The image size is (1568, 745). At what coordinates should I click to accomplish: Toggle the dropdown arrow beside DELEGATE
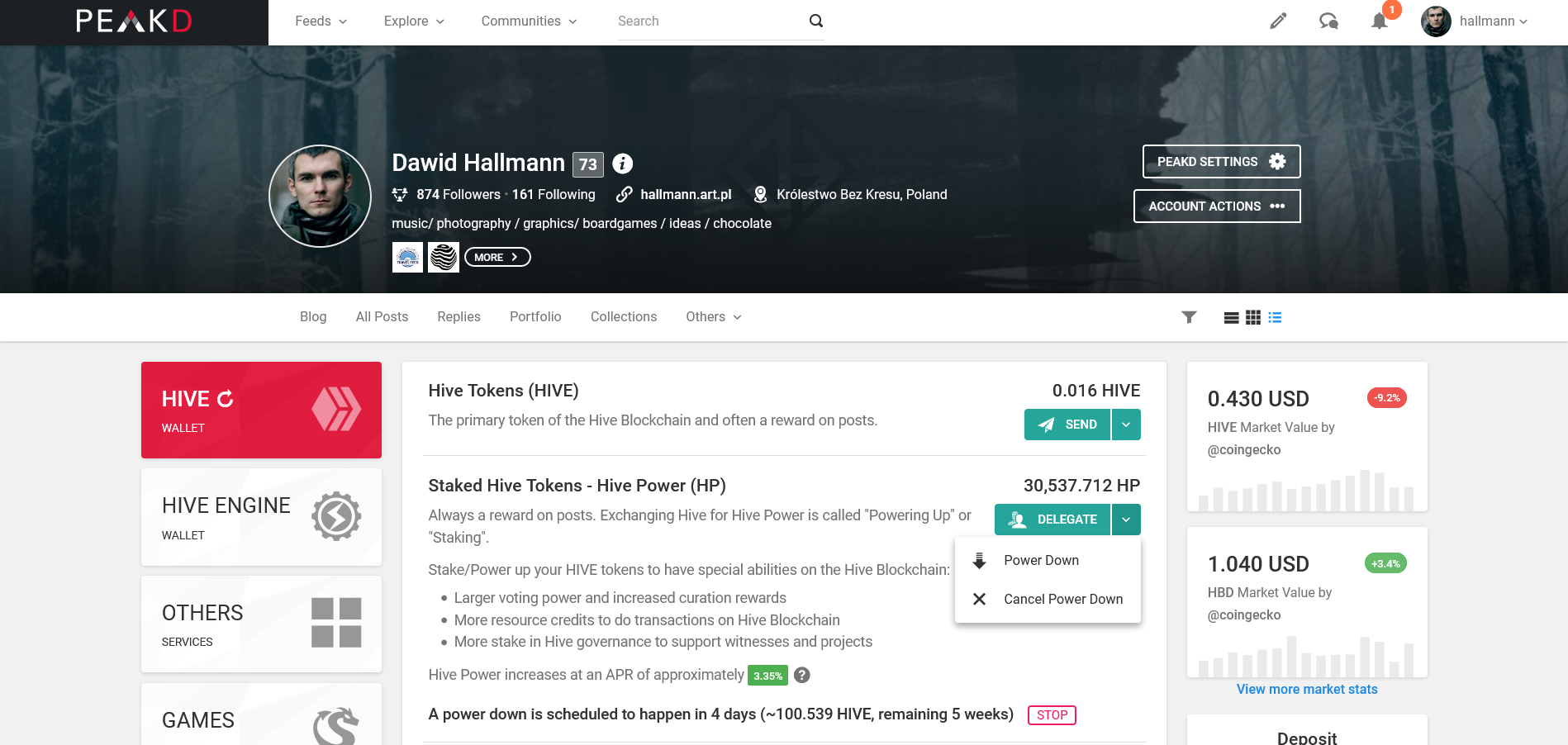(x=1126, y=520)
